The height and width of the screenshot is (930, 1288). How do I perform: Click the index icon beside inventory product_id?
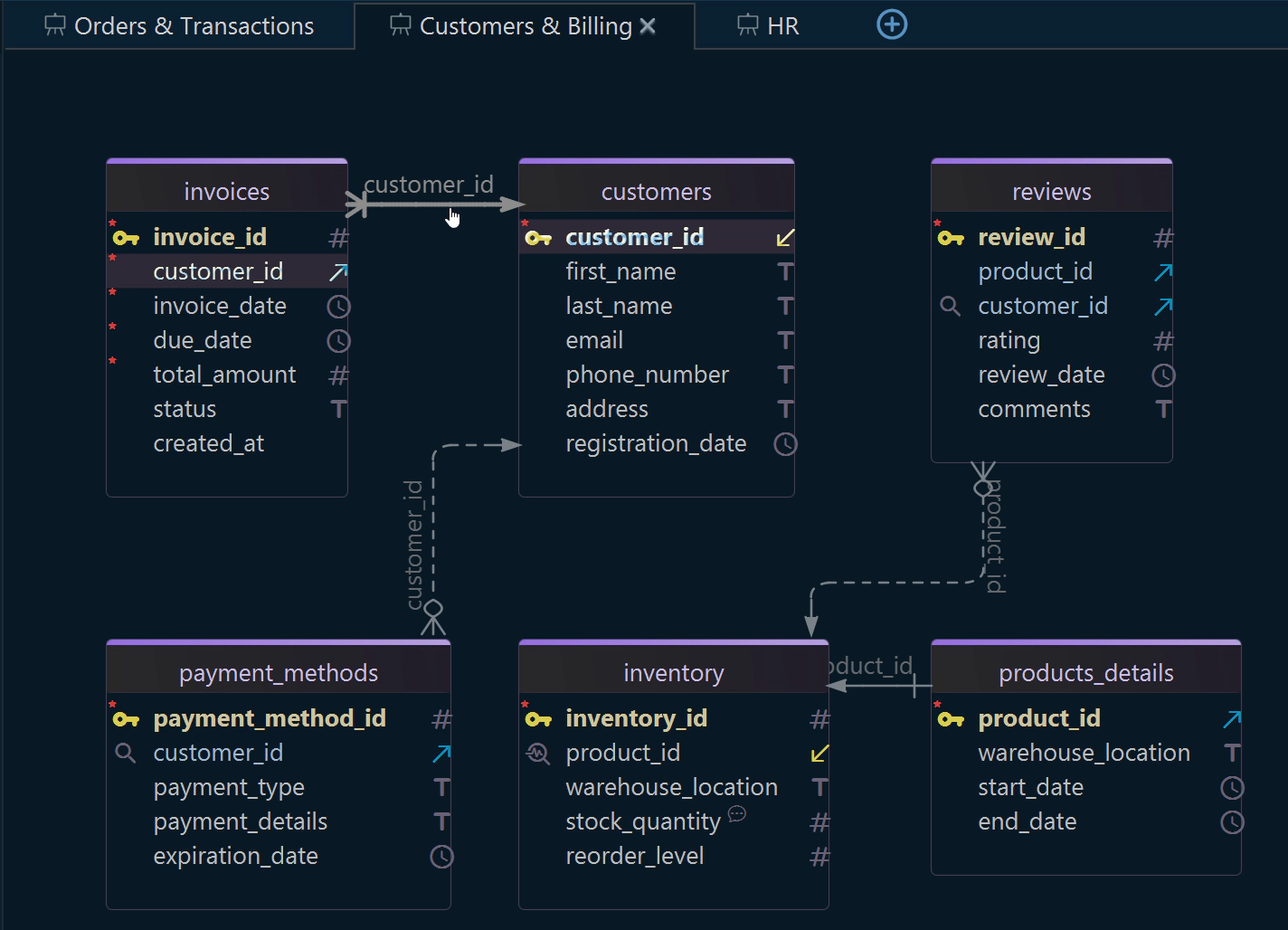pyautogui.click(x=537, y=754)
